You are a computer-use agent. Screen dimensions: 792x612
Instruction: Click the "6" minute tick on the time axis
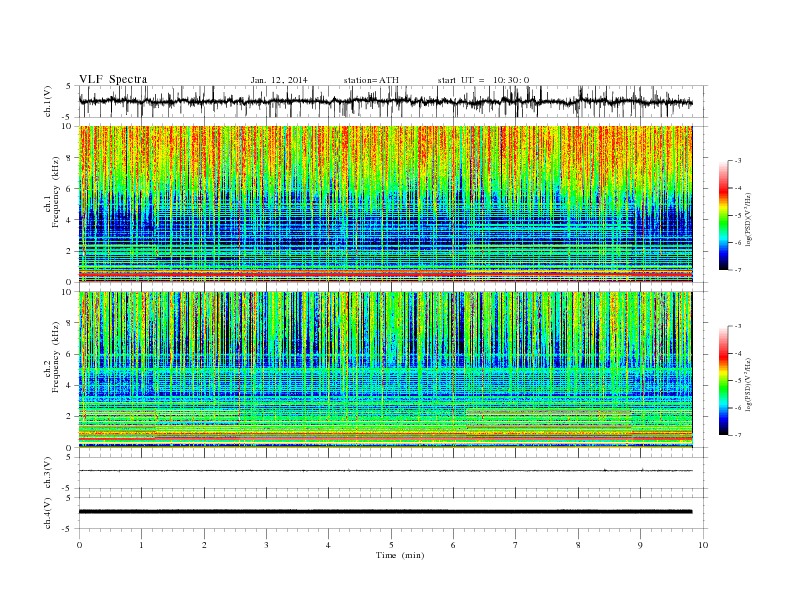(x=453, y=545)
